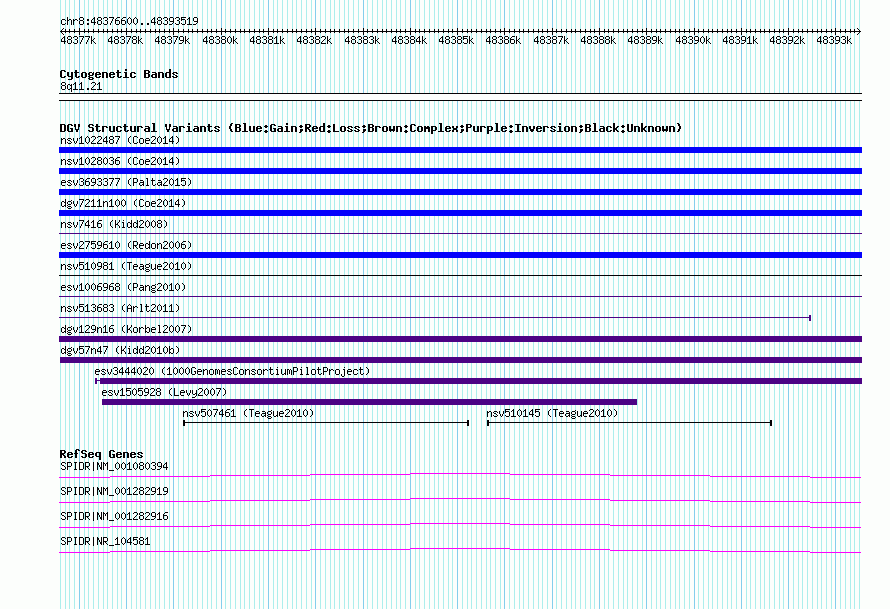
Task: Open variant dgv7211n100 (Coe2014)
Action: (123, 203)
